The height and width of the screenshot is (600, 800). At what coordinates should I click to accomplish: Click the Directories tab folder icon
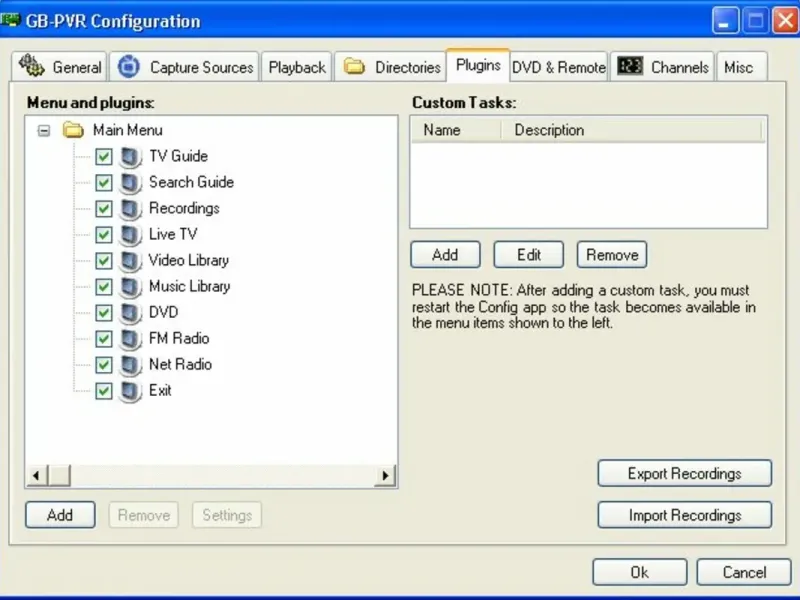point(354,66)
